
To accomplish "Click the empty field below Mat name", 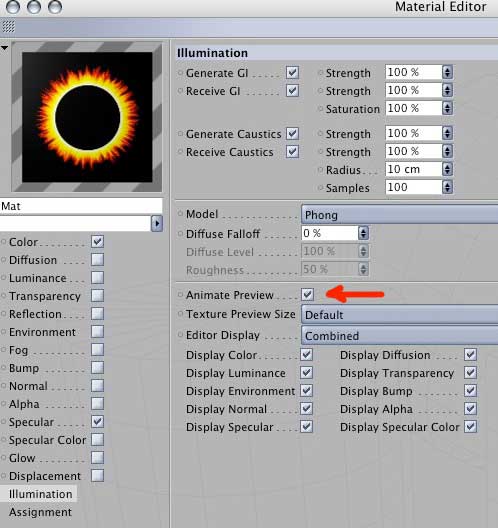I will pos(75,223).
